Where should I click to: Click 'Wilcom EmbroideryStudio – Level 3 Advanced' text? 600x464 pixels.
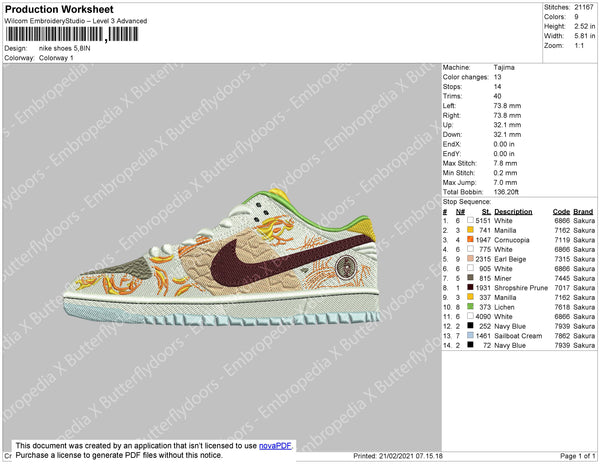(76, 21)
